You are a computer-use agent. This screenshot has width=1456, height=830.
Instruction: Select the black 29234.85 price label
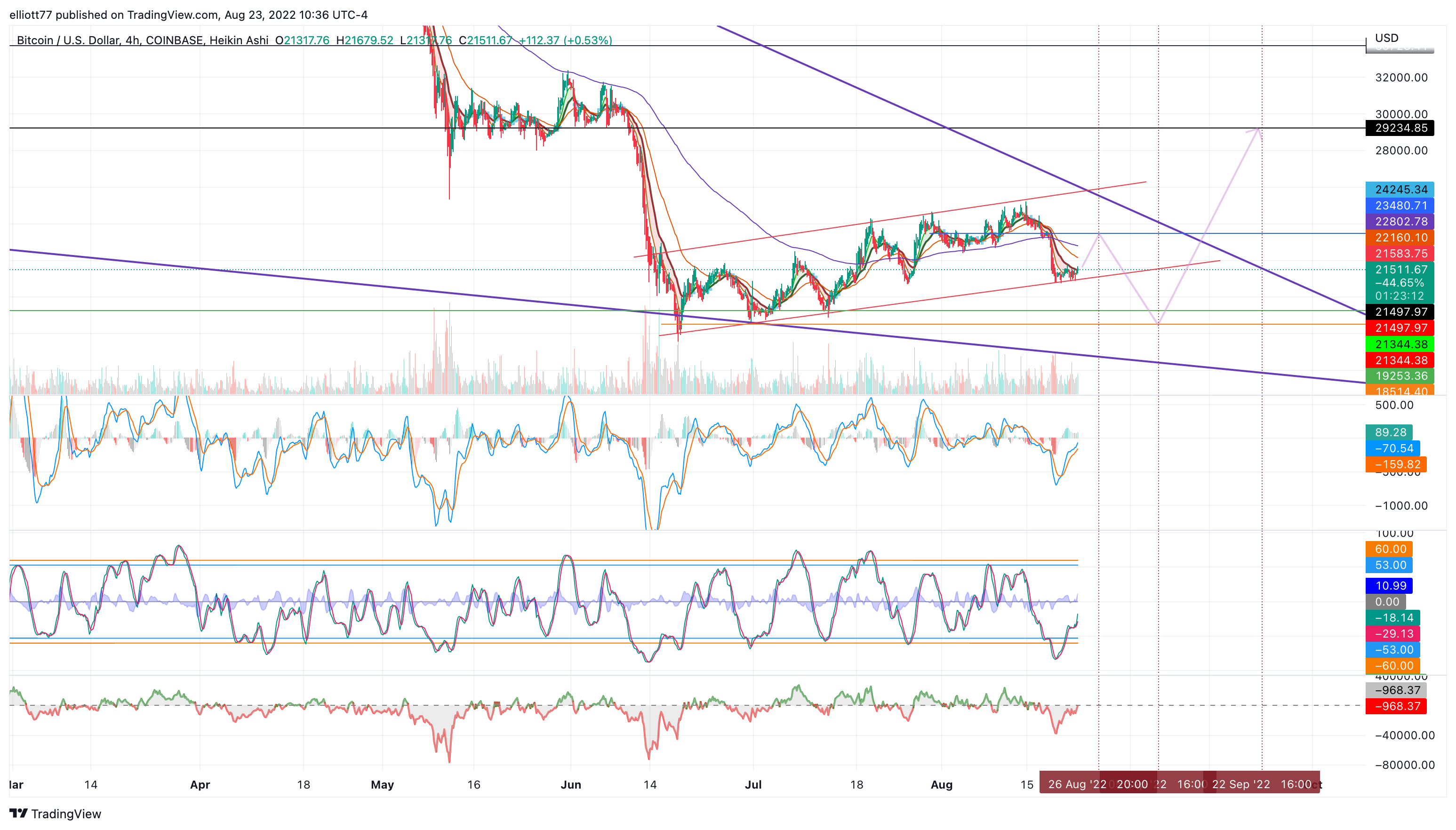[1400, 128]
